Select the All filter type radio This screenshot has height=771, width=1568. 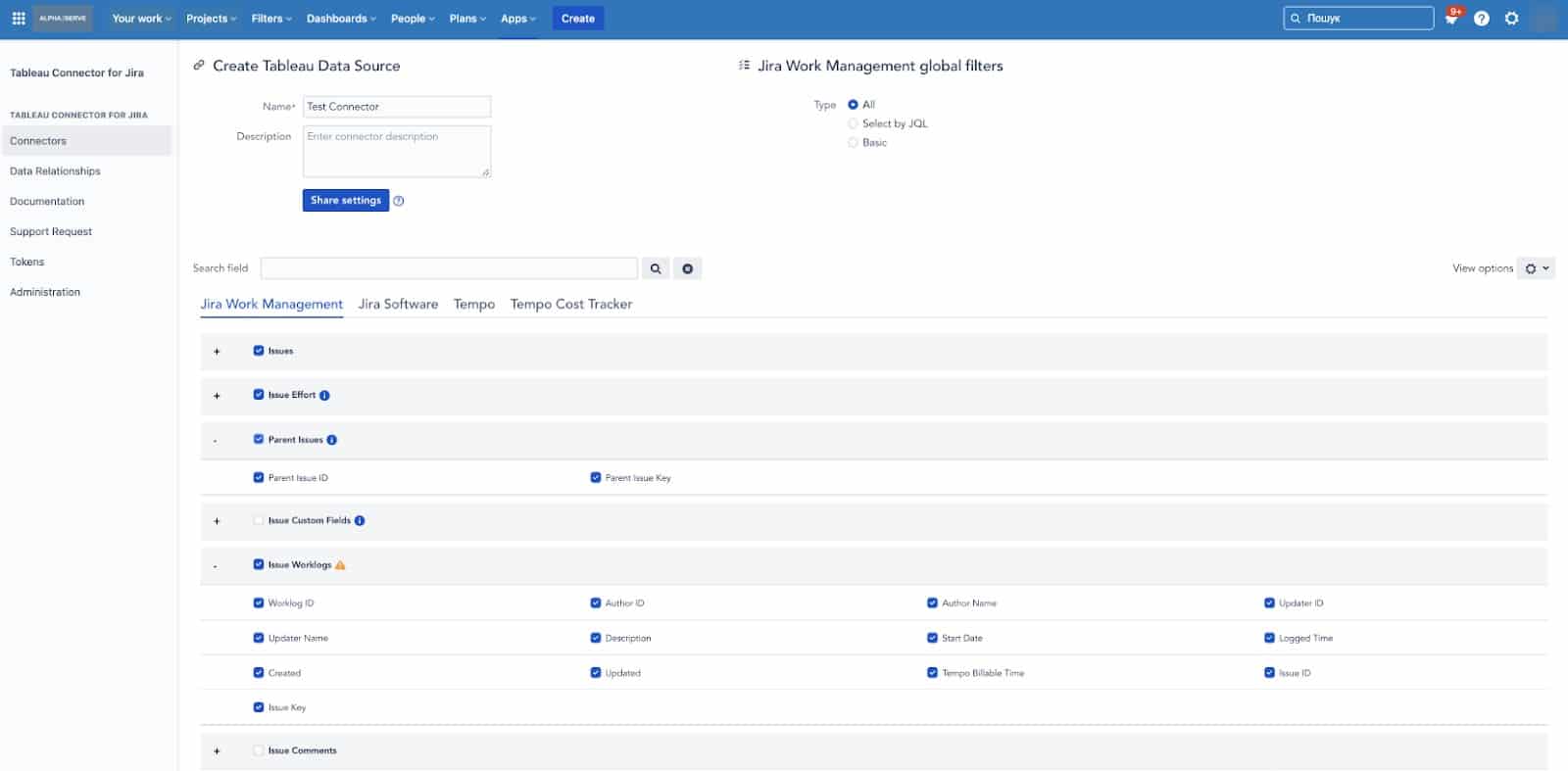tap(853, 105)
